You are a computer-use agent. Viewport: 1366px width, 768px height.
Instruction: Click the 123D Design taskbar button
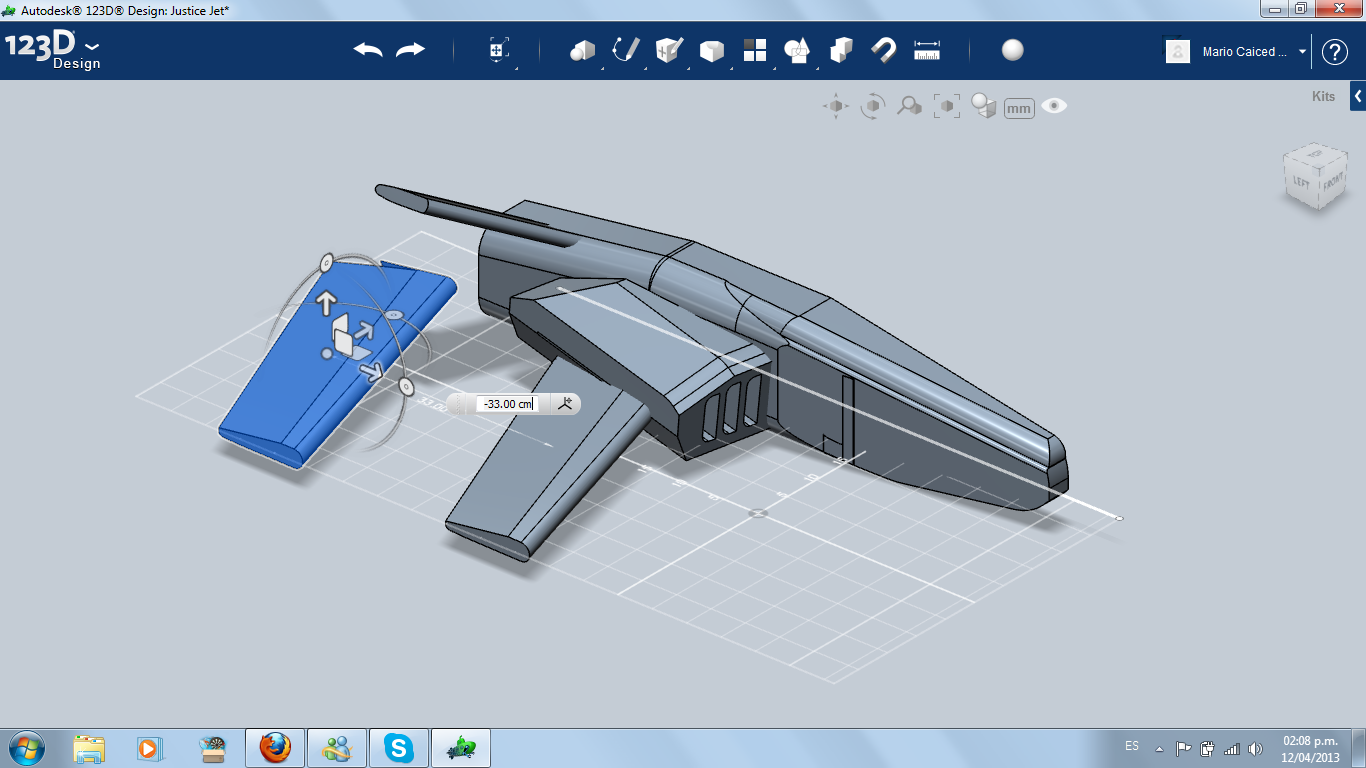click(x=461, y=748)
